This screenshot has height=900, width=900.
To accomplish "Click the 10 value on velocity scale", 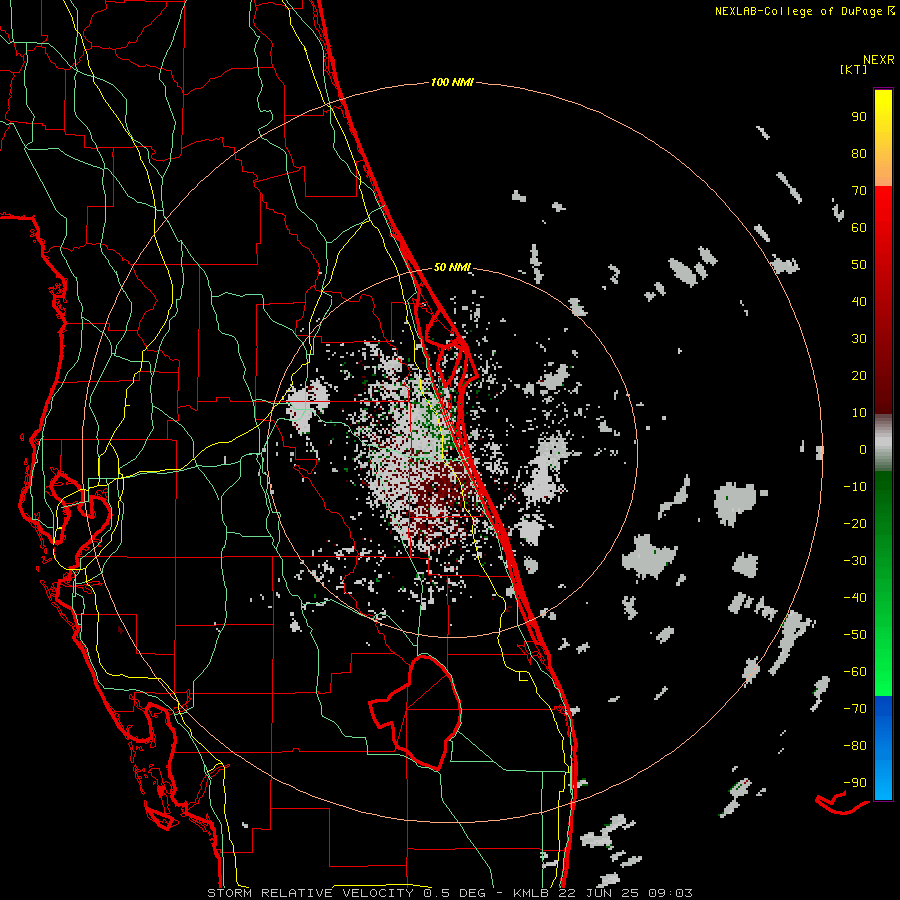I will click(x=859, y=413).
